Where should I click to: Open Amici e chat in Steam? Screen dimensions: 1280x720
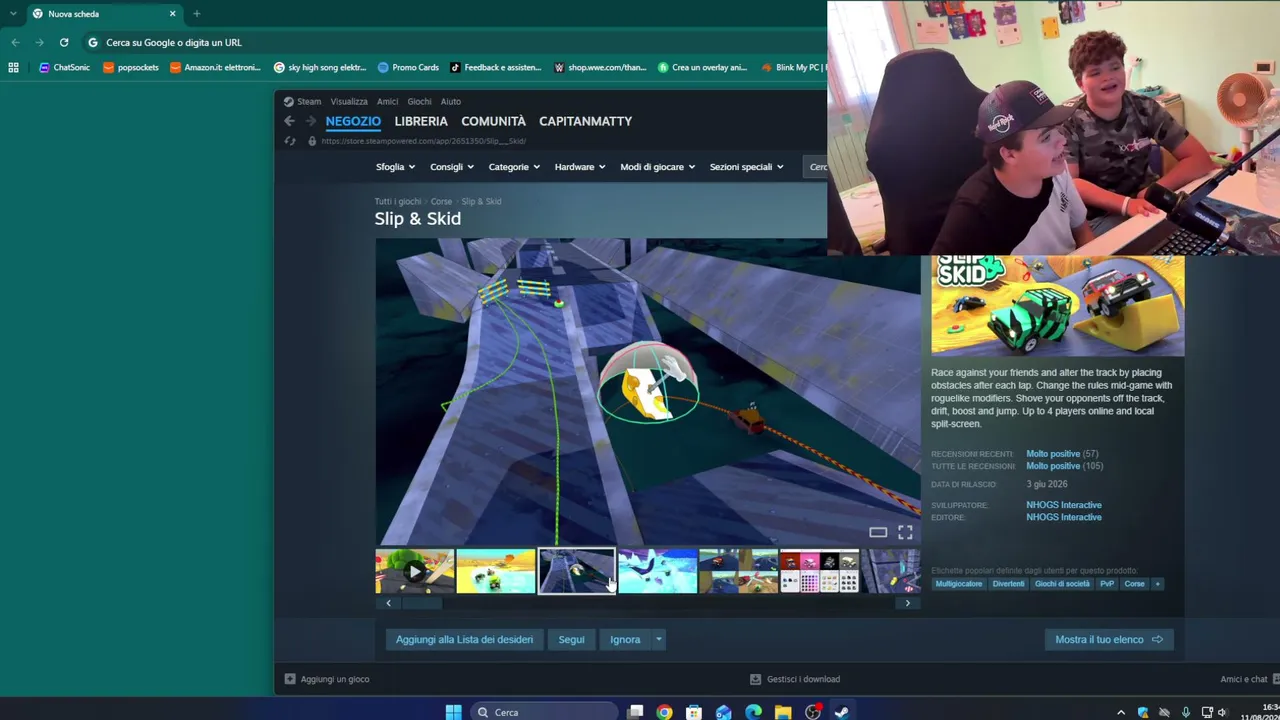tap(1244, 679)
